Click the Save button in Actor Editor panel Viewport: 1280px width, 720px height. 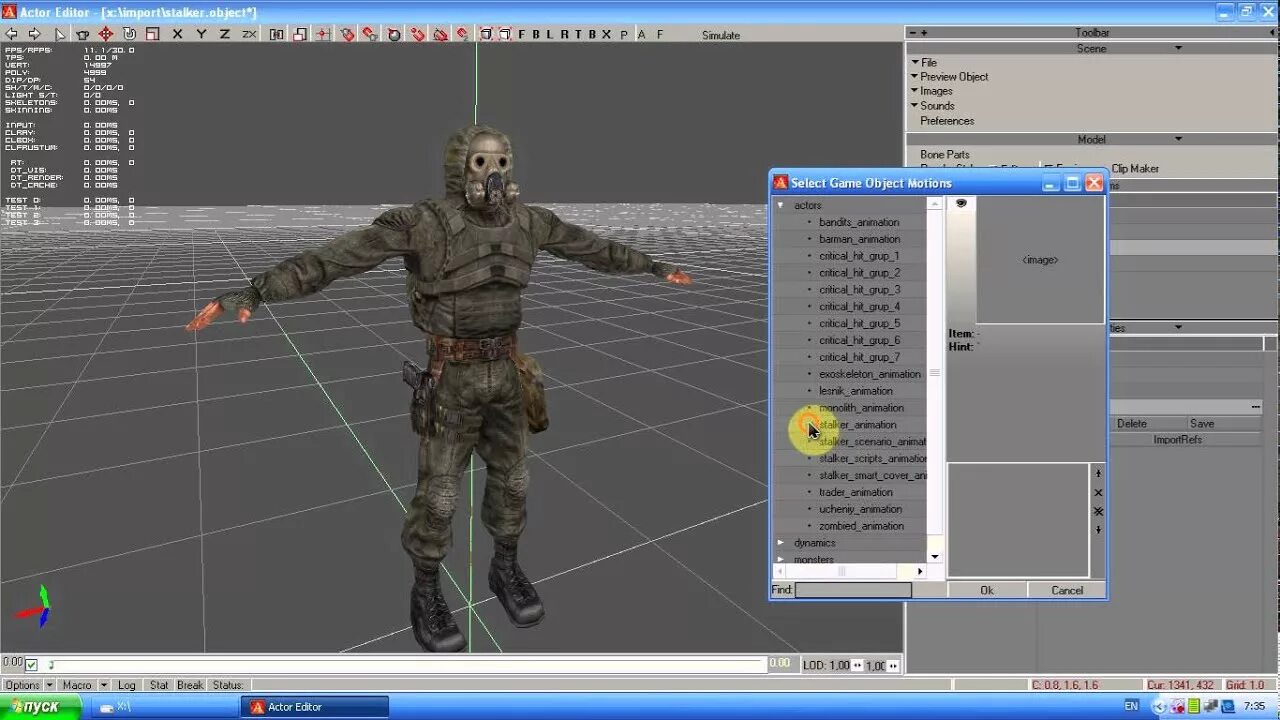1202,423
